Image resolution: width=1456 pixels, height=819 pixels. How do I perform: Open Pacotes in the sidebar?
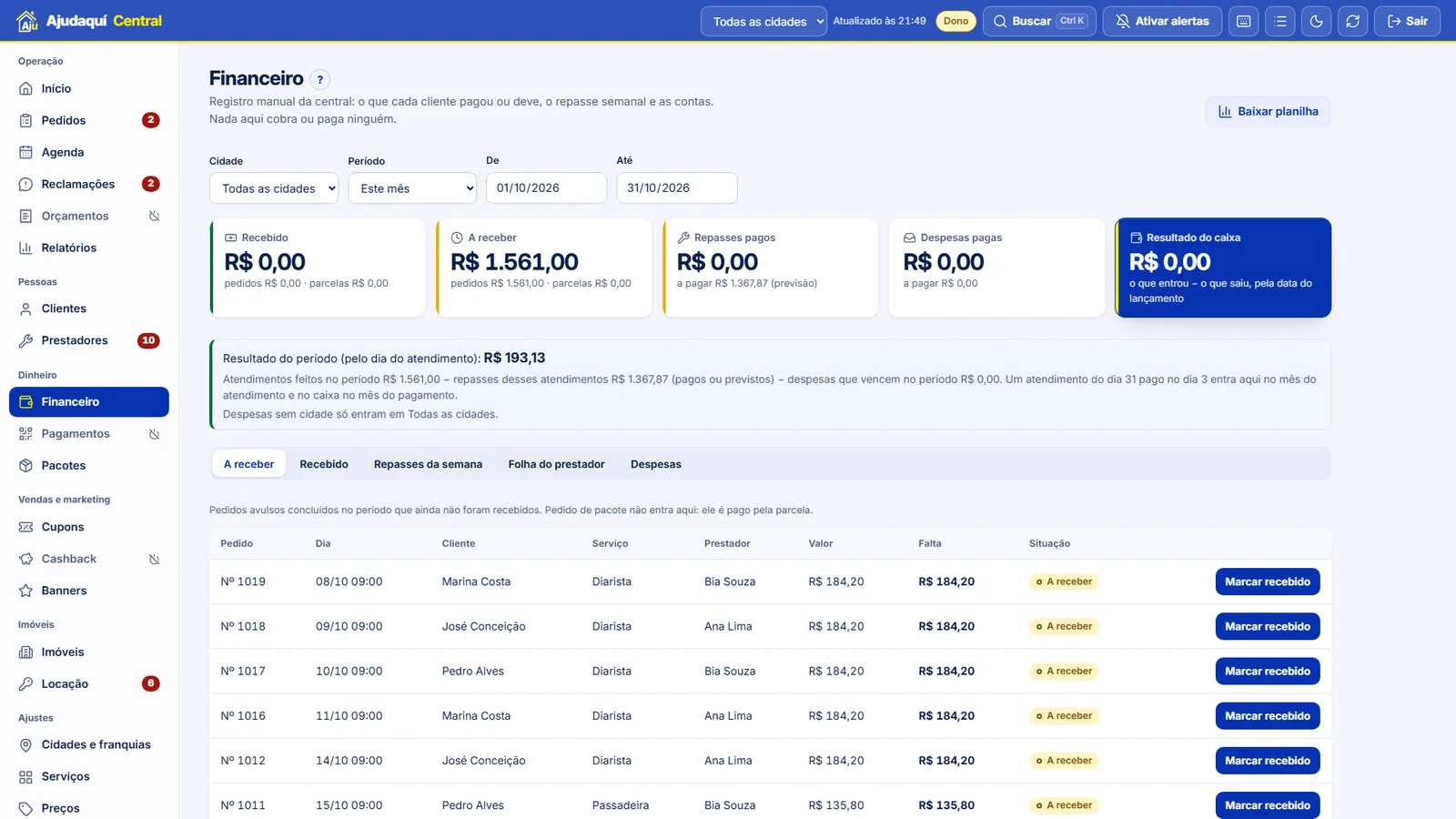coord(89,465)
